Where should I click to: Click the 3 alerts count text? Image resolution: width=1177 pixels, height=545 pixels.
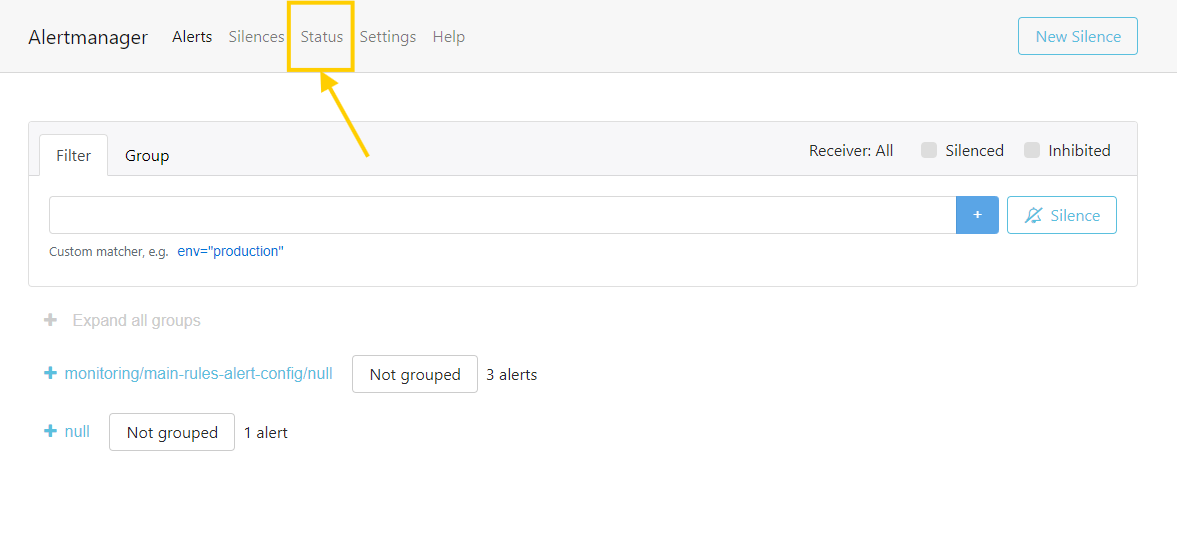click(x=512, y=374)
